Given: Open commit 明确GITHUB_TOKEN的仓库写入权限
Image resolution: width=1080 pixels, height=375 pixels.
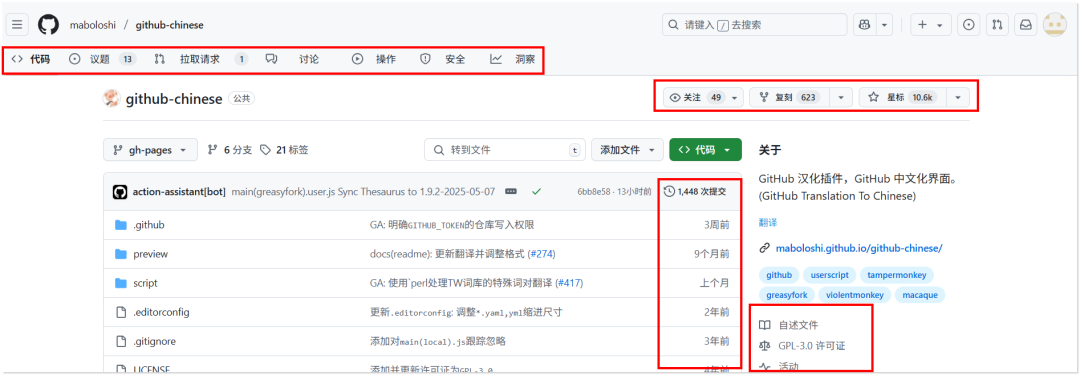Looking at the screenshot, I should (452, 225).
